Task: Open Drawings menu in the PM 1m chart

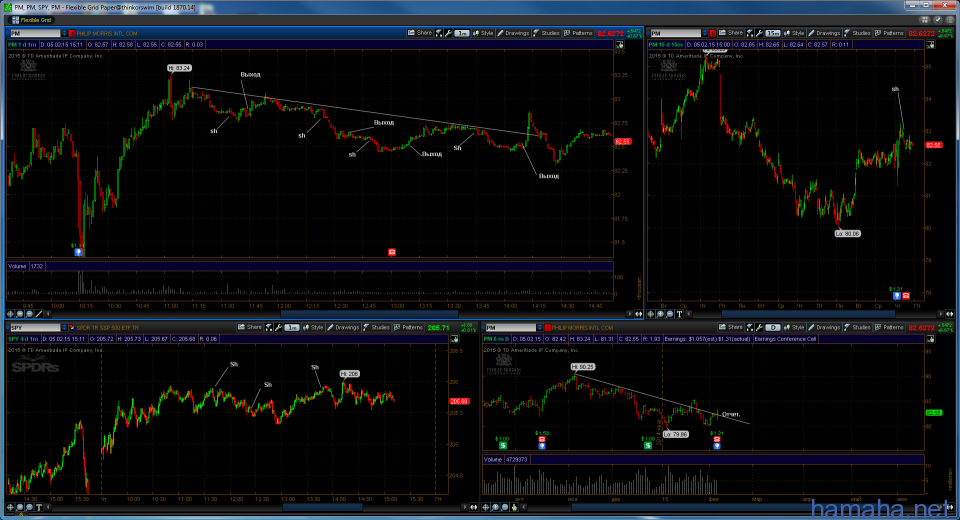Action: click(513, 33)
